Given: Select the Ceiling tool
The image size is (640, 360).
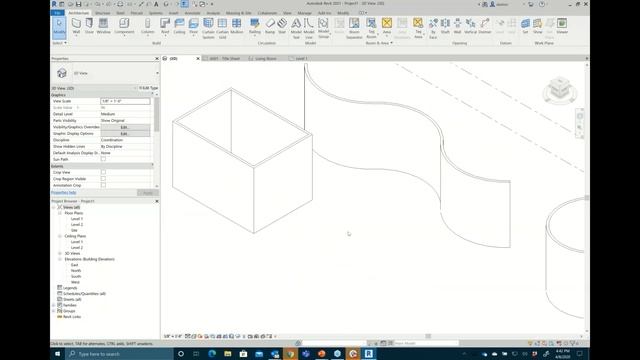Looking at the screenshot, I should pyautogui.click(x=179, y=26).
